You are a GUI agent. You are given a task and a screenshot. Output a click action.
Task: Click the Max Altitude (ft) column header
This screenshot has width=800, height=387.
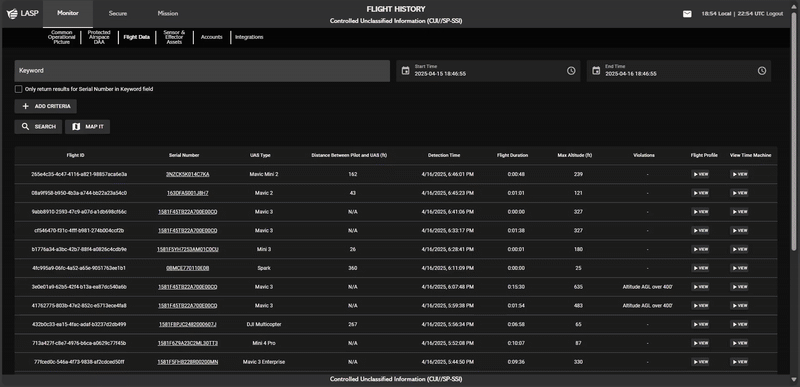574,156
